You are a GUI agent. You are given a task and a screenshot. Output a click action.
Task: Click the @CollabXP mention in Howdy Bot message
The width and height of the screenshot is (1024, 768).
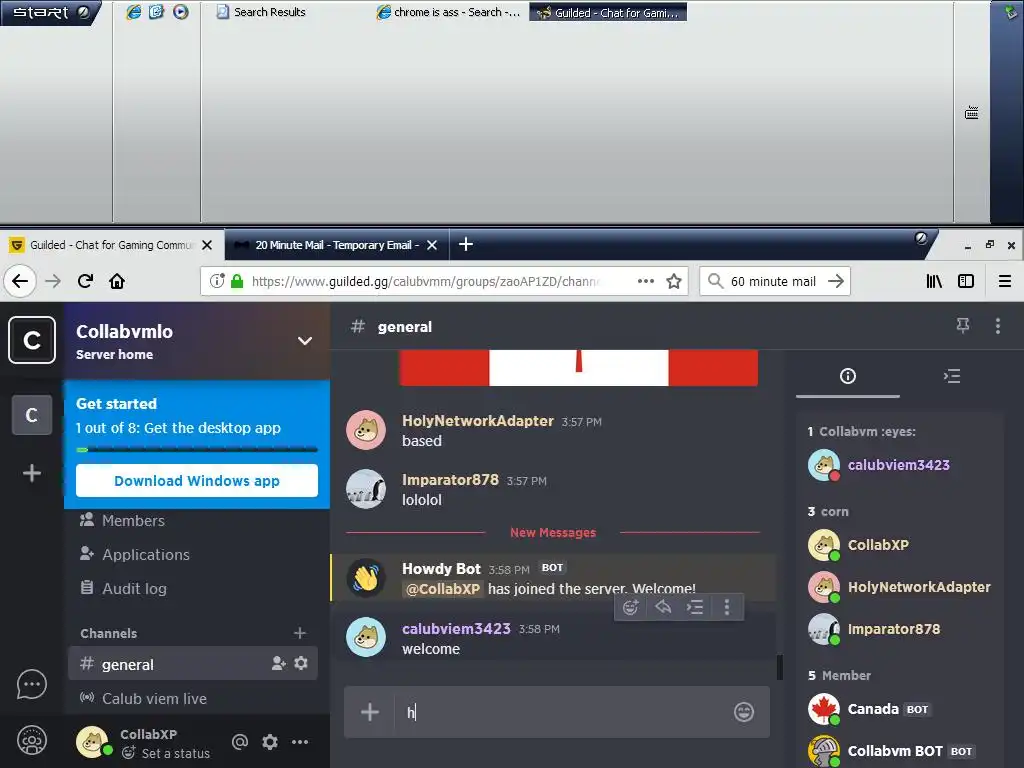tap(443, 589)
